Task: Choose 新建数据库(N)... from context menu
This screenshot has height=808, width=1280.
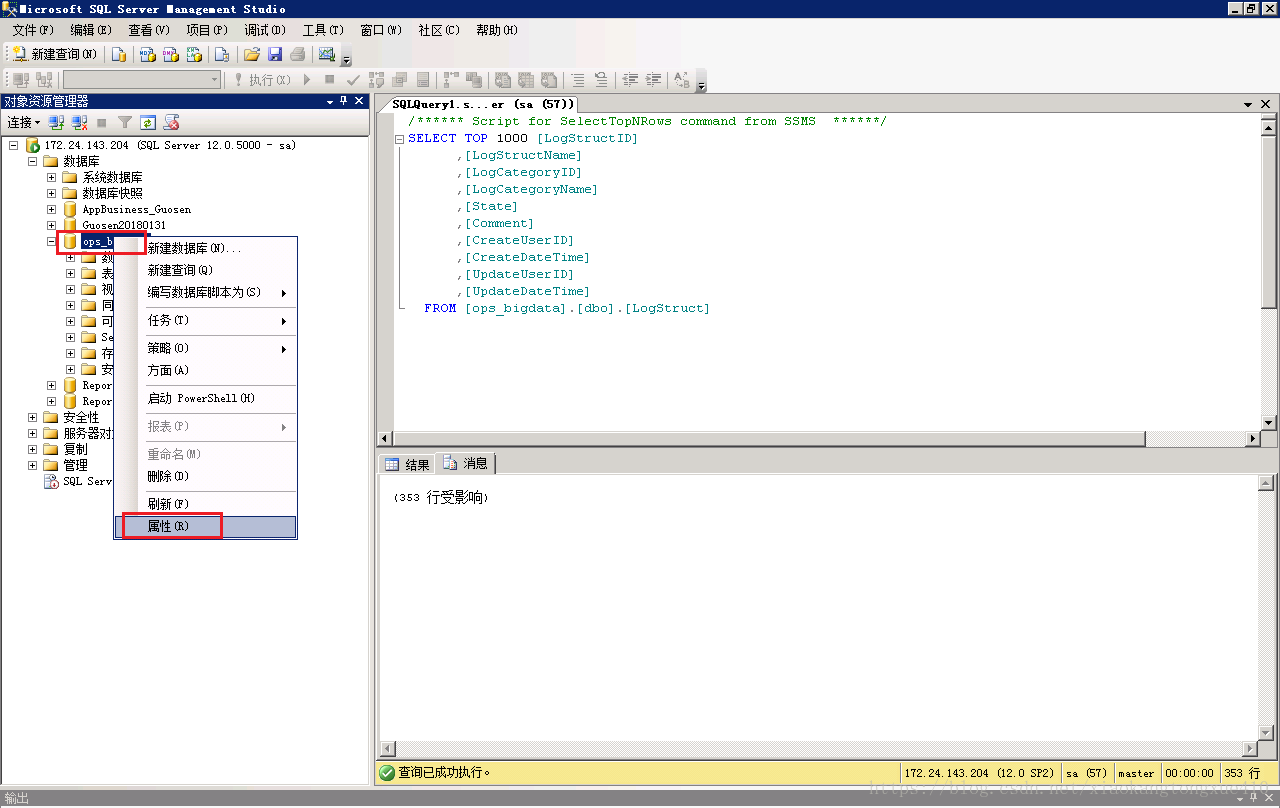Action: [205, 248]
